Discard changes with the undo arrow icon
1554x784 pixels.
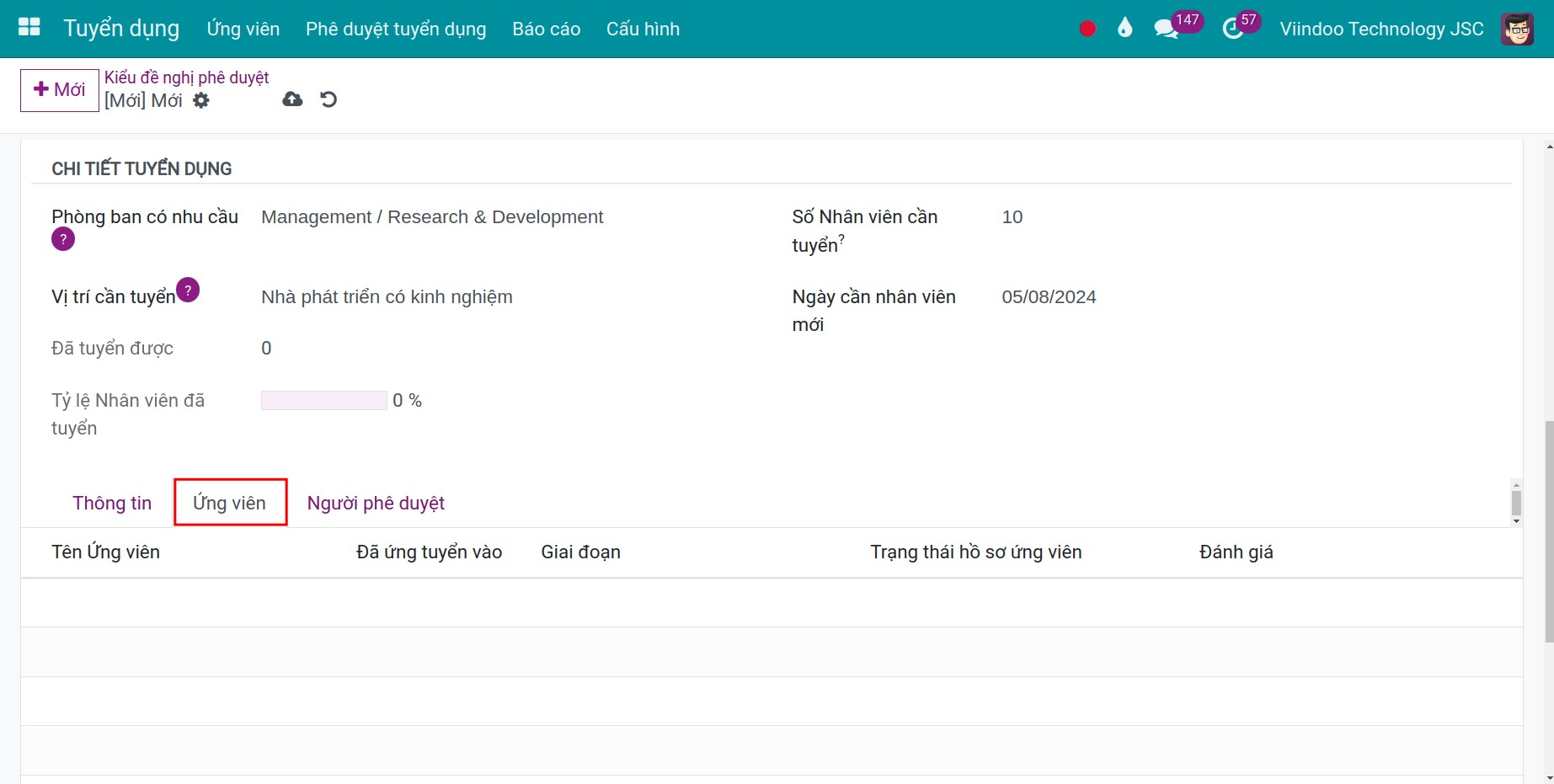(328, 99)
